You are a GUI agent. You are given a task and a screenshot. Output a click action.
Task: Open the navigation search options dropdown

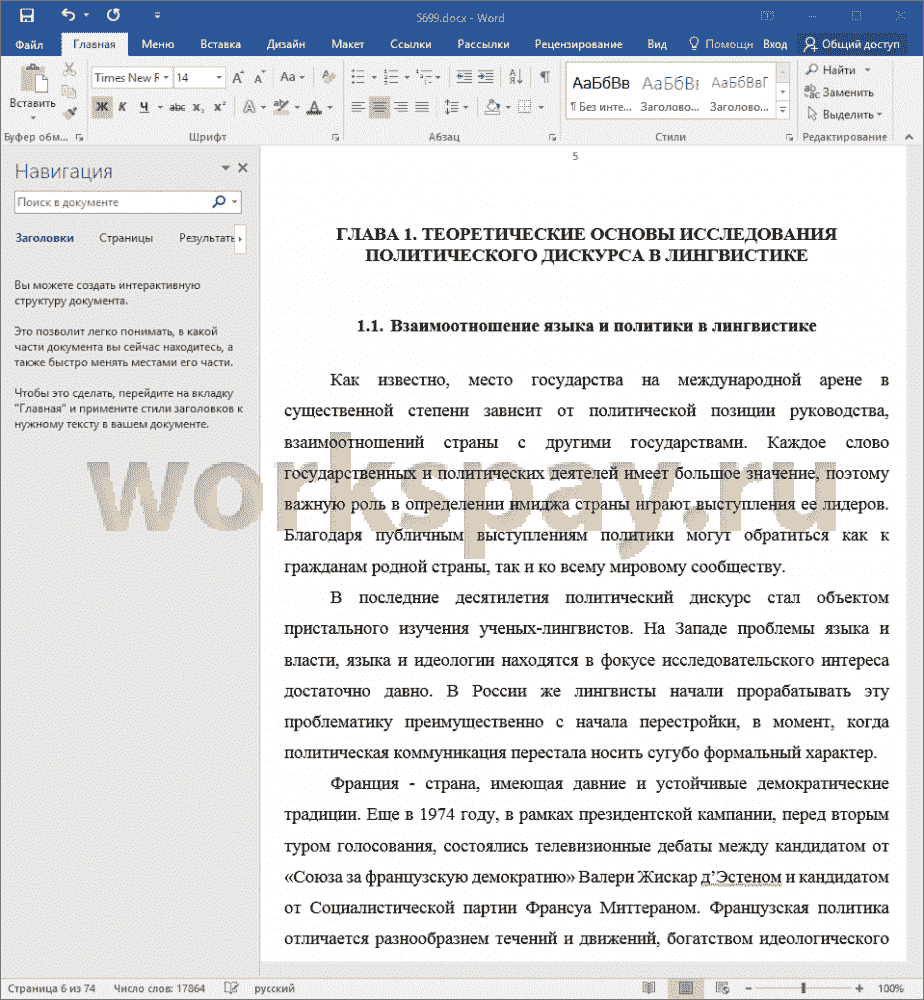(x=235, y=202)
